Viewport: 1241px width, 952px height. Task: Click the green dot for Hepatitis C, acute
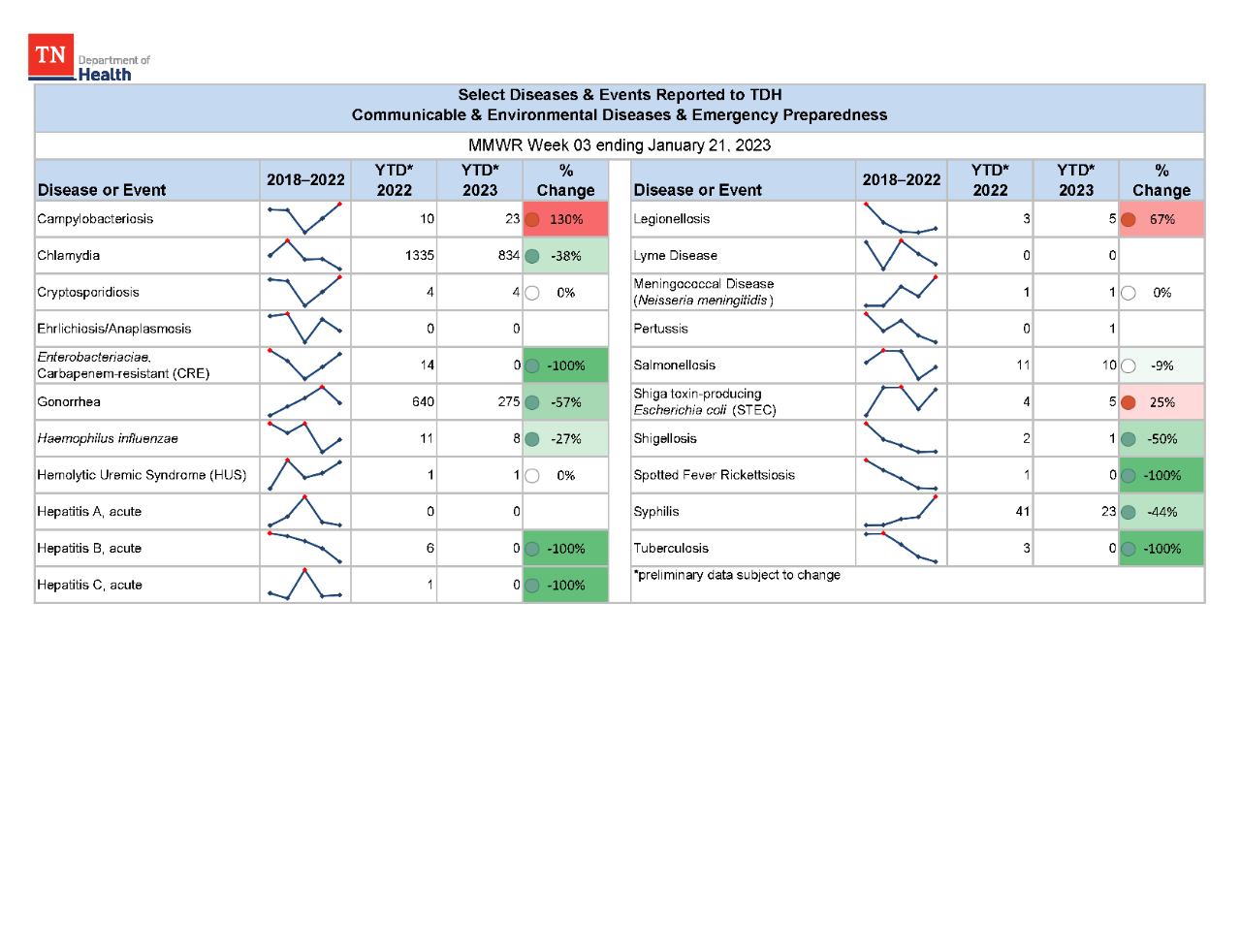[532, 586]
